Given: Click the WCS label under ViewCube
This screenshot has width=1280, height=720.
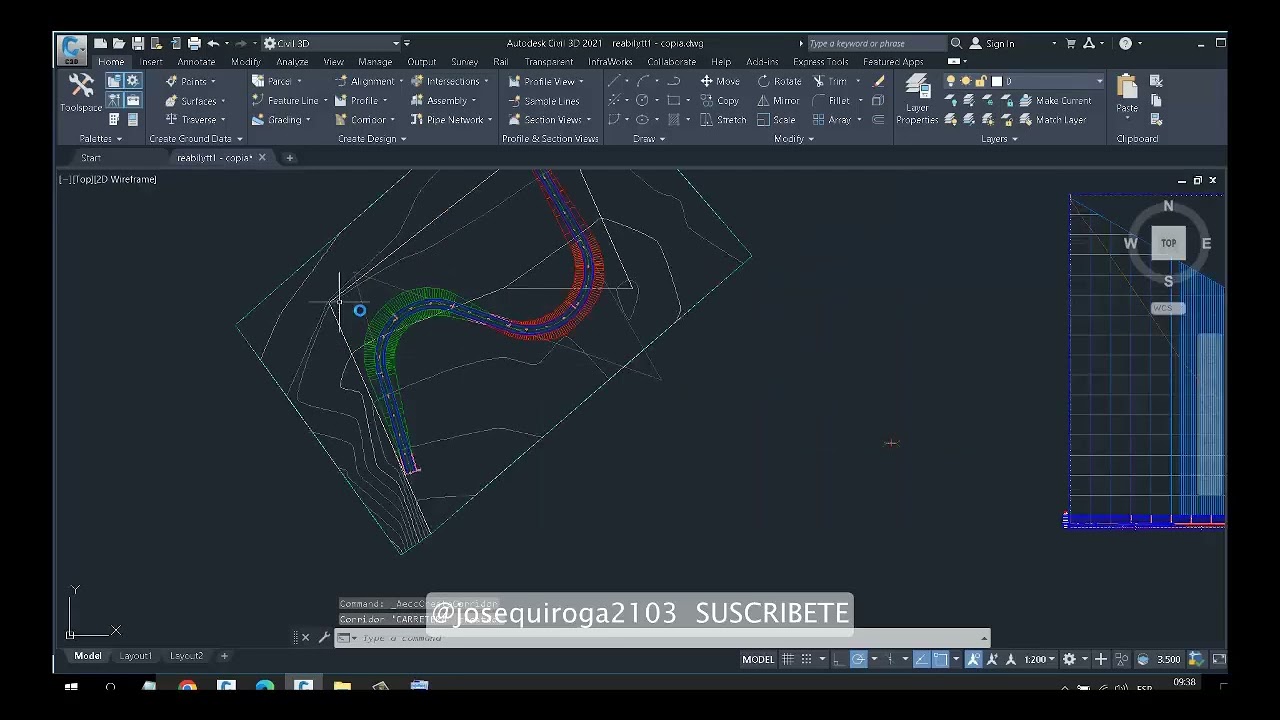Looking at the screenshot, I should click(x=1163, y=308).
